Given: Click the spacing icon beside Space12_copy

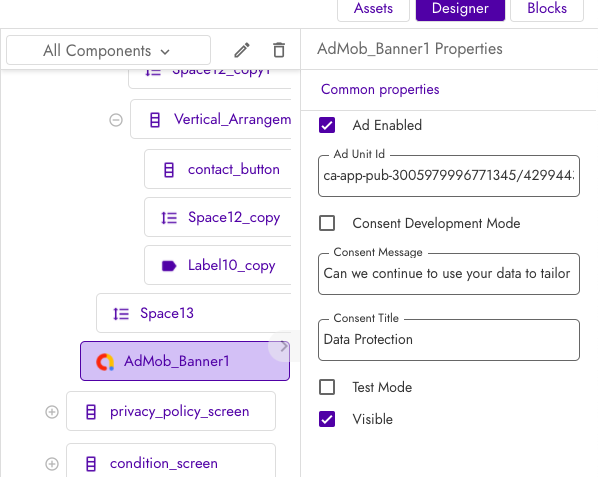Looking at the screenshot, I should (x=169, y=218).
